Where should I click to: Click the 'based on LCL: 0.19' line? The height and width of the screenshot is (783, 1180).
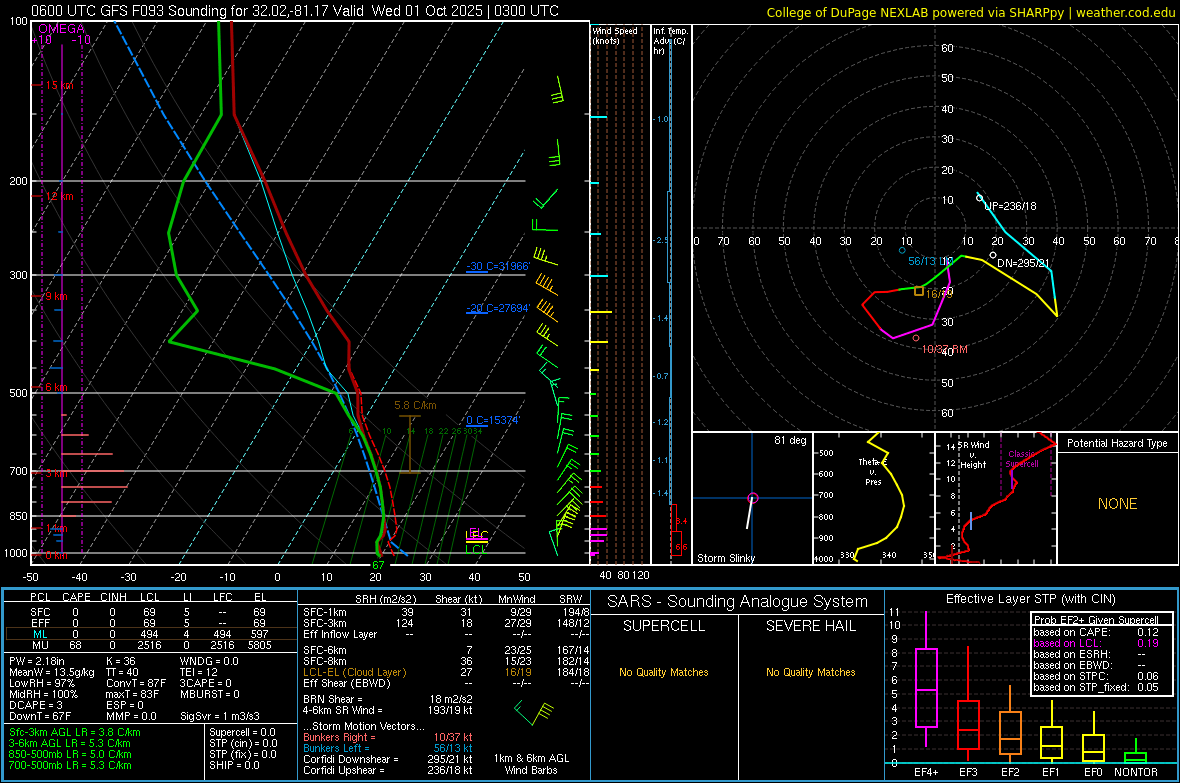coord(1096,643)
